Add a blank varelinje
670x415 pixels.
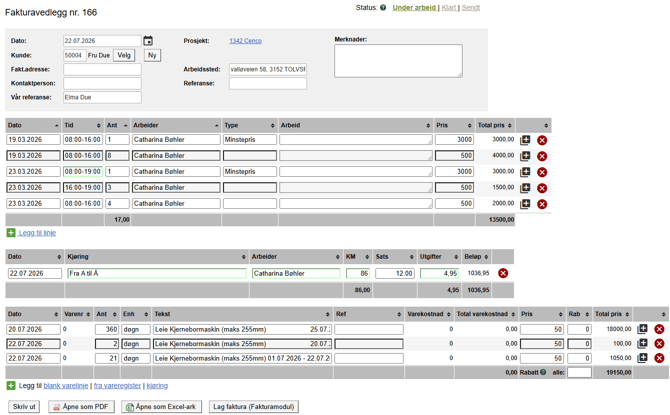[x=66, y=386]
